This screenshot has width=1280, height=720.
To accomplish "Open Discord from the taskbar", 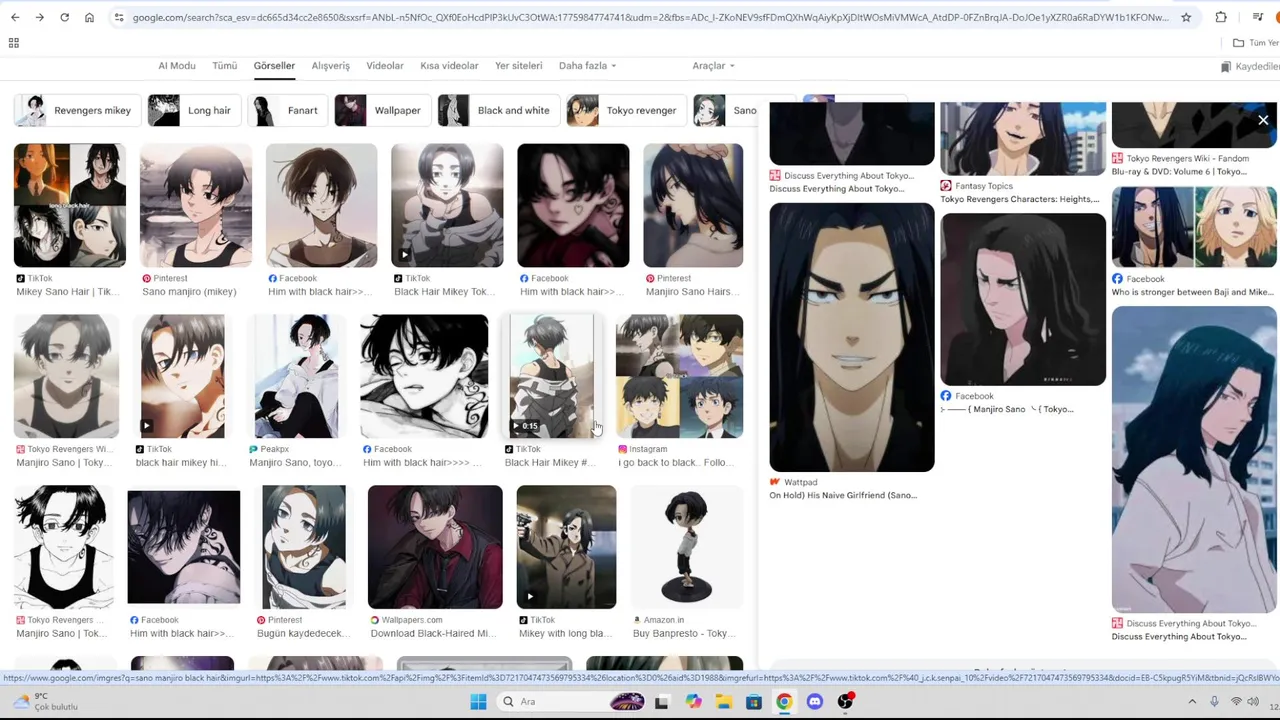I will pyautogui.click(x=815, y=701).
